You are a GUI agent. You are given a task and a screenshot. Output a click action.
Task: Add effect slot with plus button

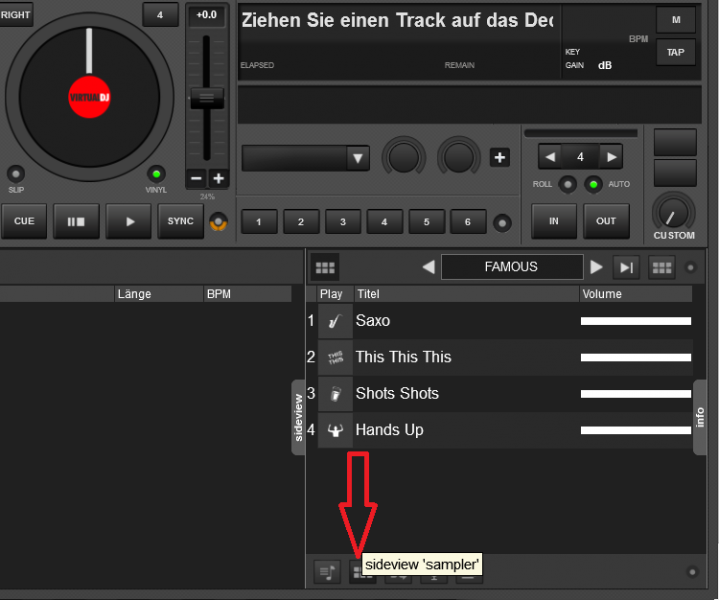[500, 158]
